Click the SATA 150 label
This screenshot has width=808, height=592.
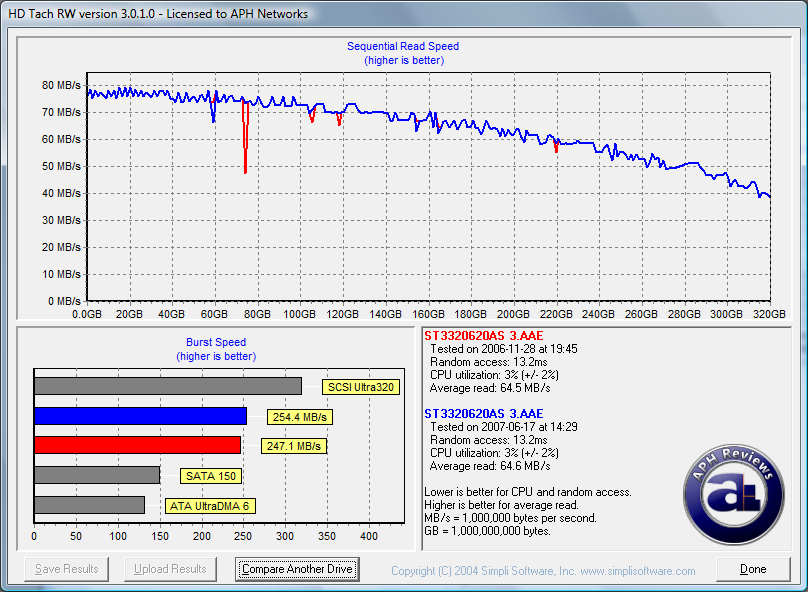pos(208,476)
